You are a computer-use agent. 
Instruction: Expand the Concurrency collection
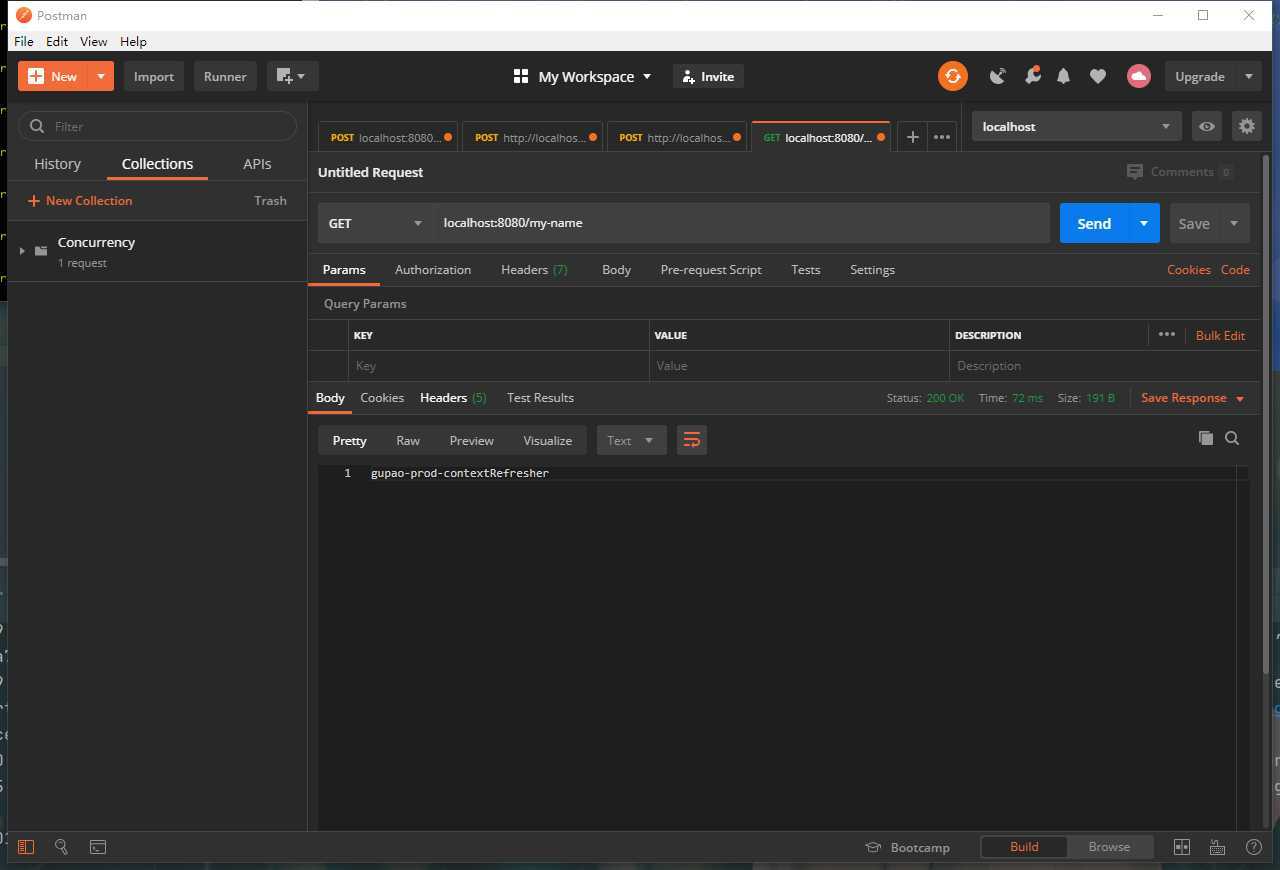click(22, 251)
